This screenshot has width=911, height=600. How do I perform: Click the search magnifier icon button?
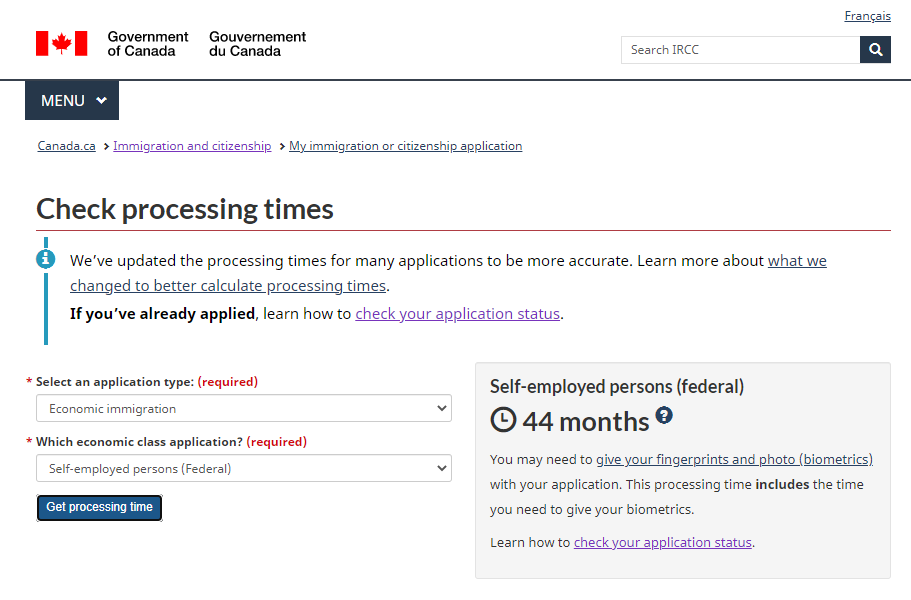click(x=875, y=50)
